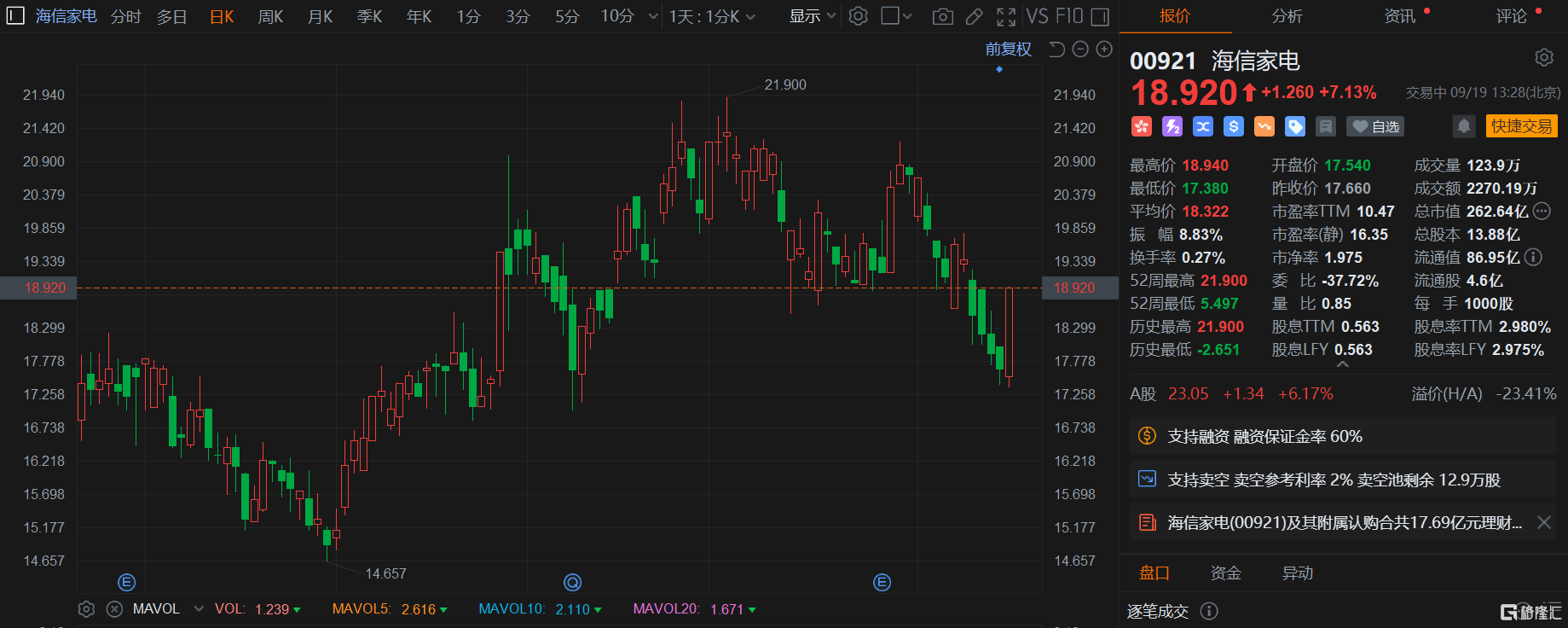Add stock to 自选 watchlist

pos(1375,126)
